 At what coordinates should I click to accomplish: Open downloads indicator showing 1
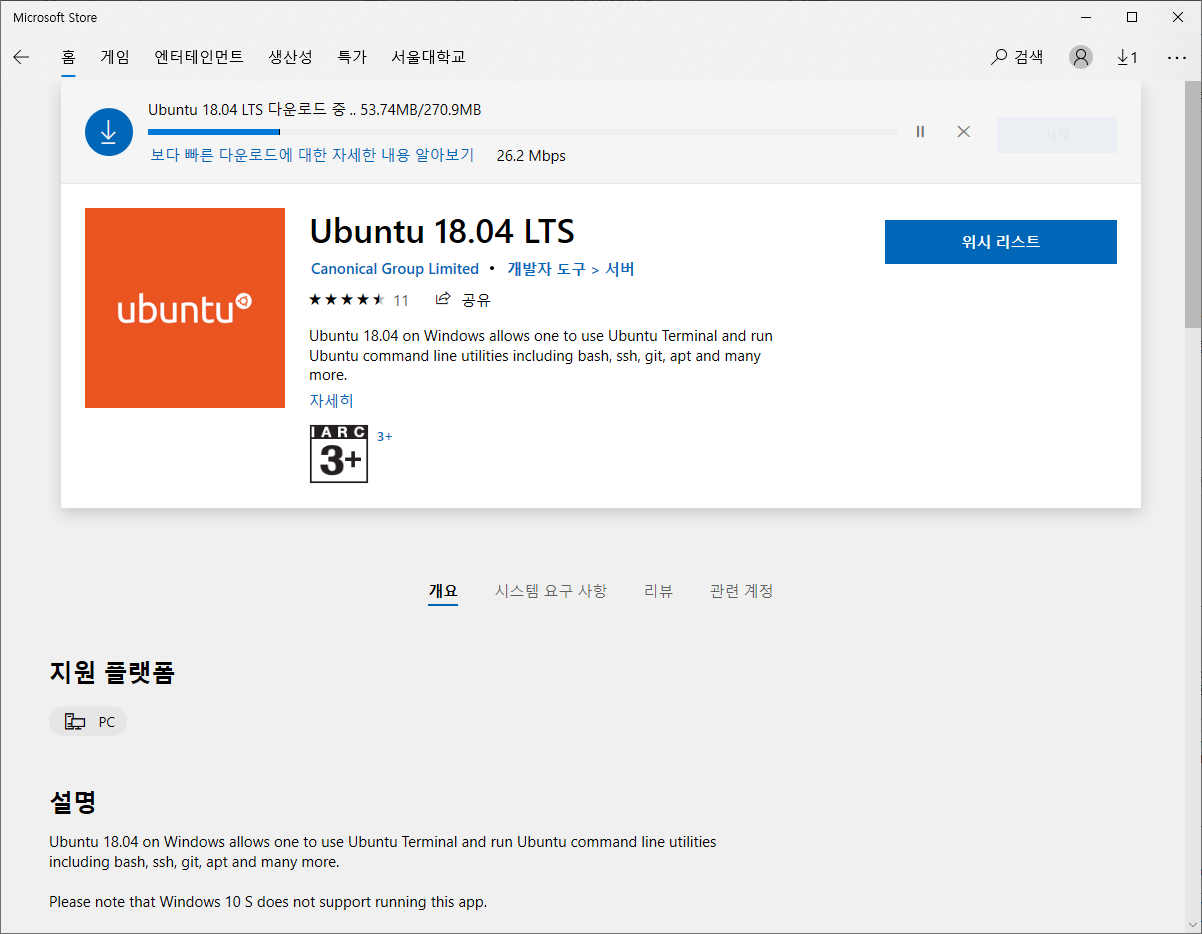[x=1127, y=57]
